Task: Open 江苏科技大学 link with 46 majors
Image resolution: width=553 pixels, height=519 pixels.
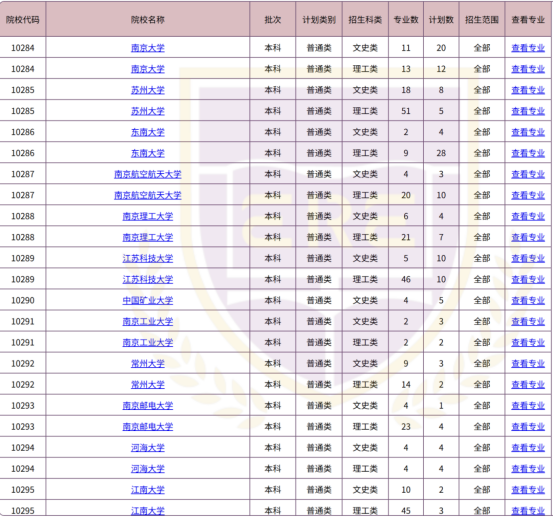Action: click(147, 279)
